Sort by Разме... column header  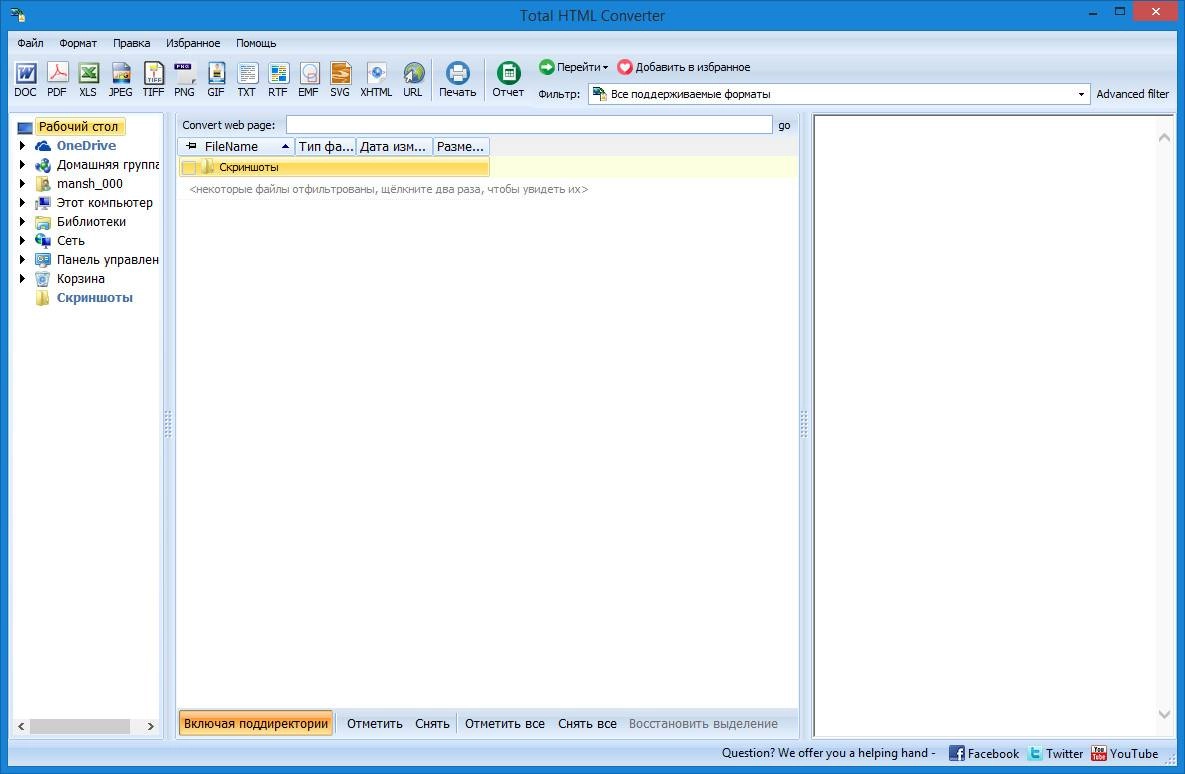point(461,147)
